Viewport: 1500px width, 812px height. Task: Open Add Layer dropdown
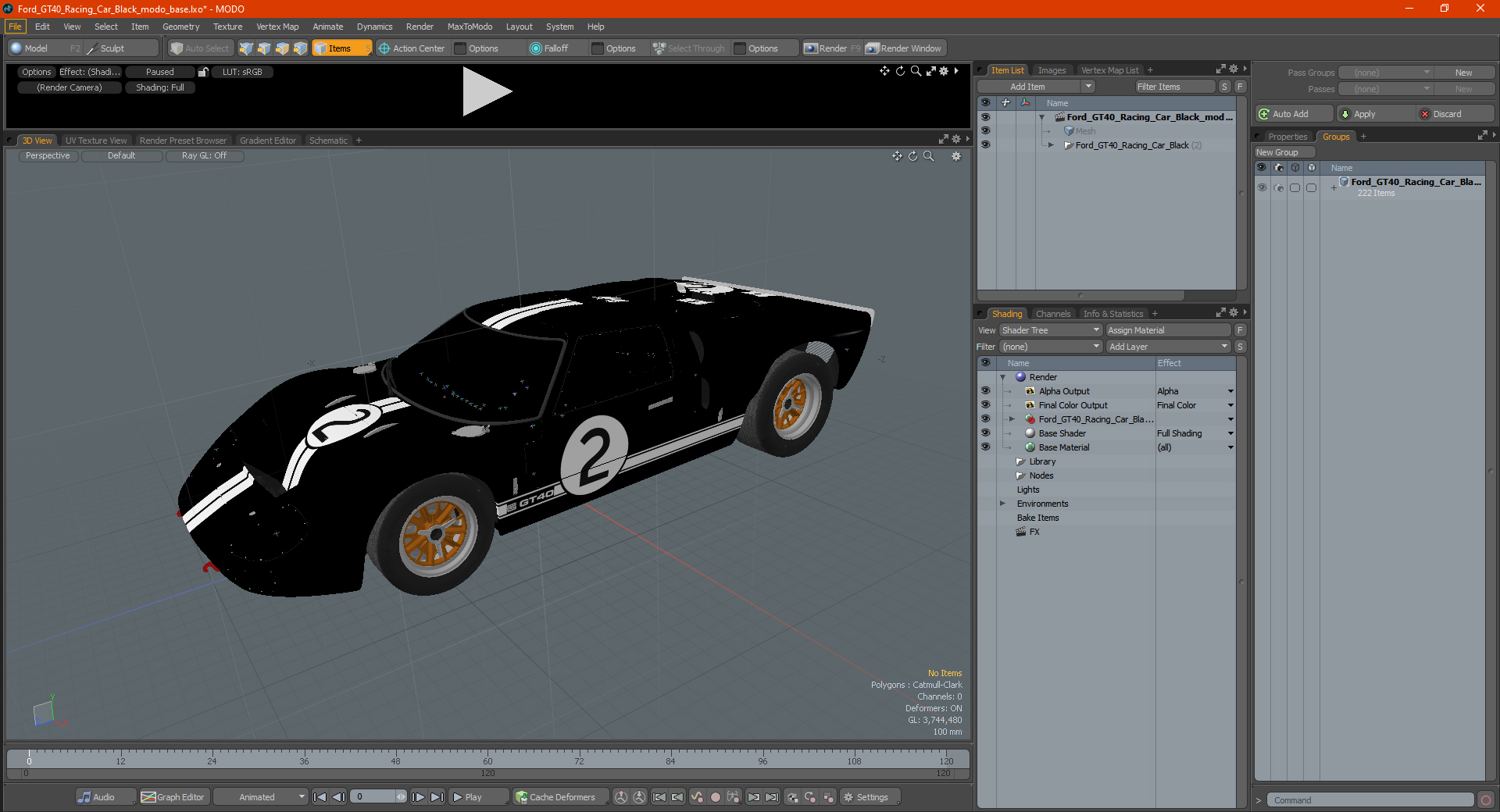[x=1168, y=347]
